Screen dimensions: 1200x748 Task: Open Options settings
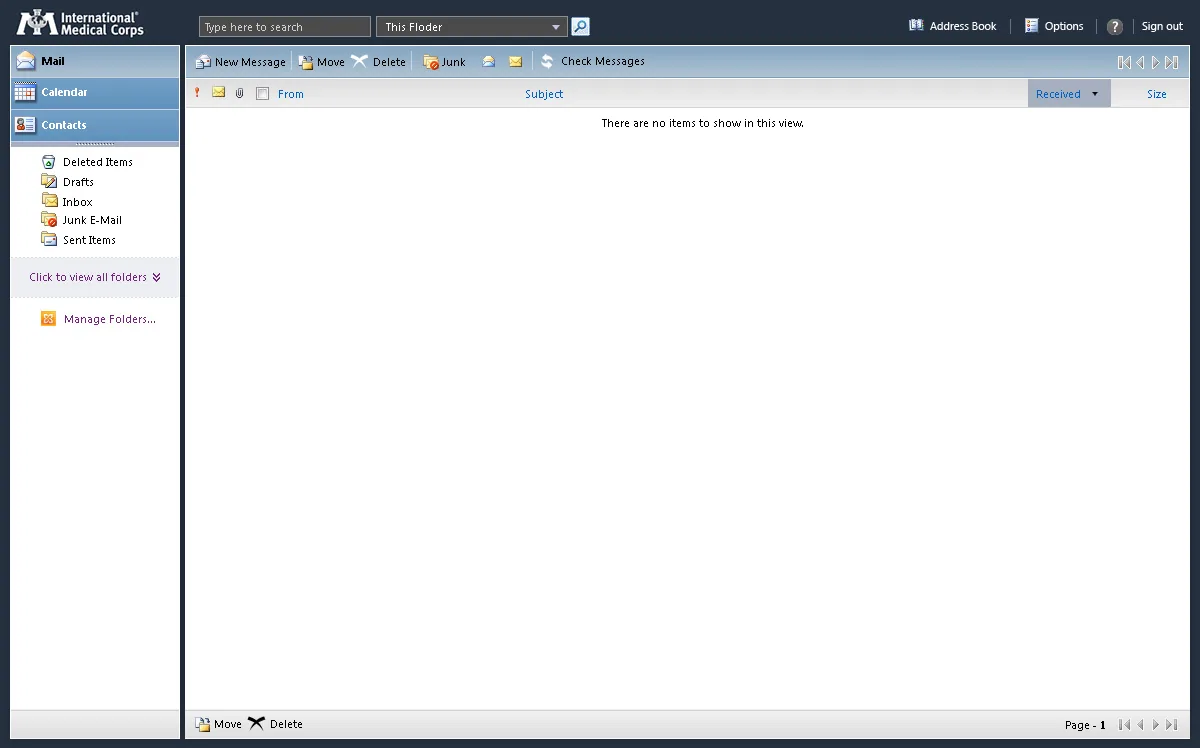pyautogui.click(x=1054, y=26)
